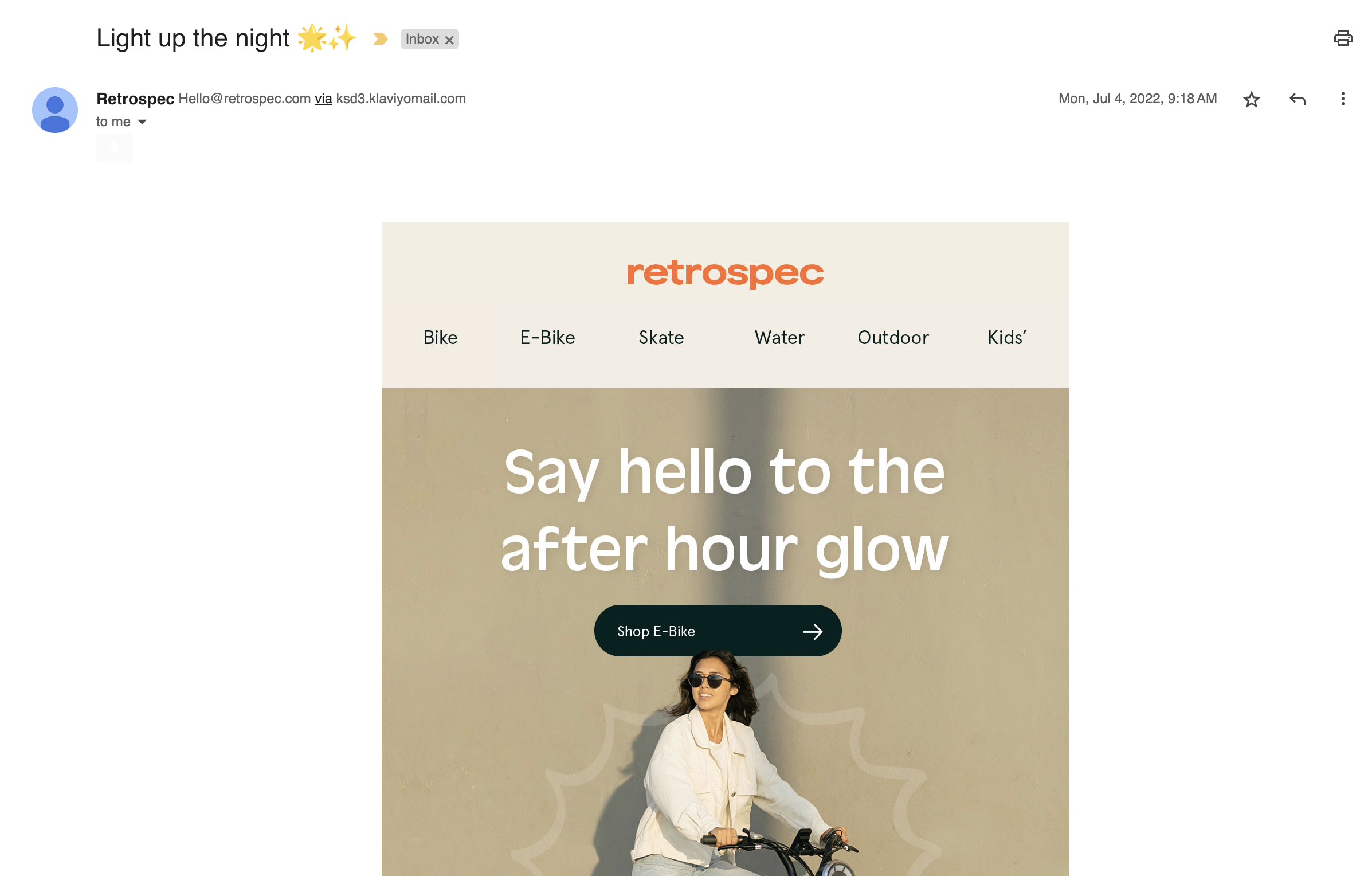Print this email with the printer icon
Viewport: 1372px width, 876px height.
(x=1343, y=38)
